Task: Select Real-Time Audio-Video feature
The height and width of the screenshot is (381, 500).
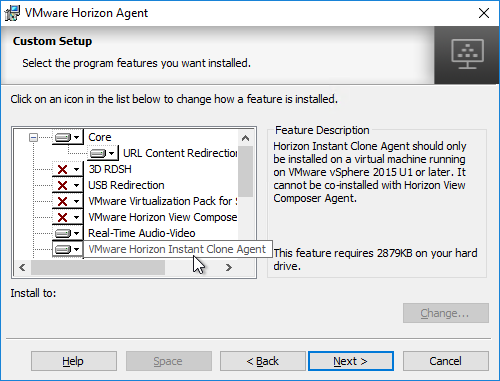Action: (x=142, y=233)
